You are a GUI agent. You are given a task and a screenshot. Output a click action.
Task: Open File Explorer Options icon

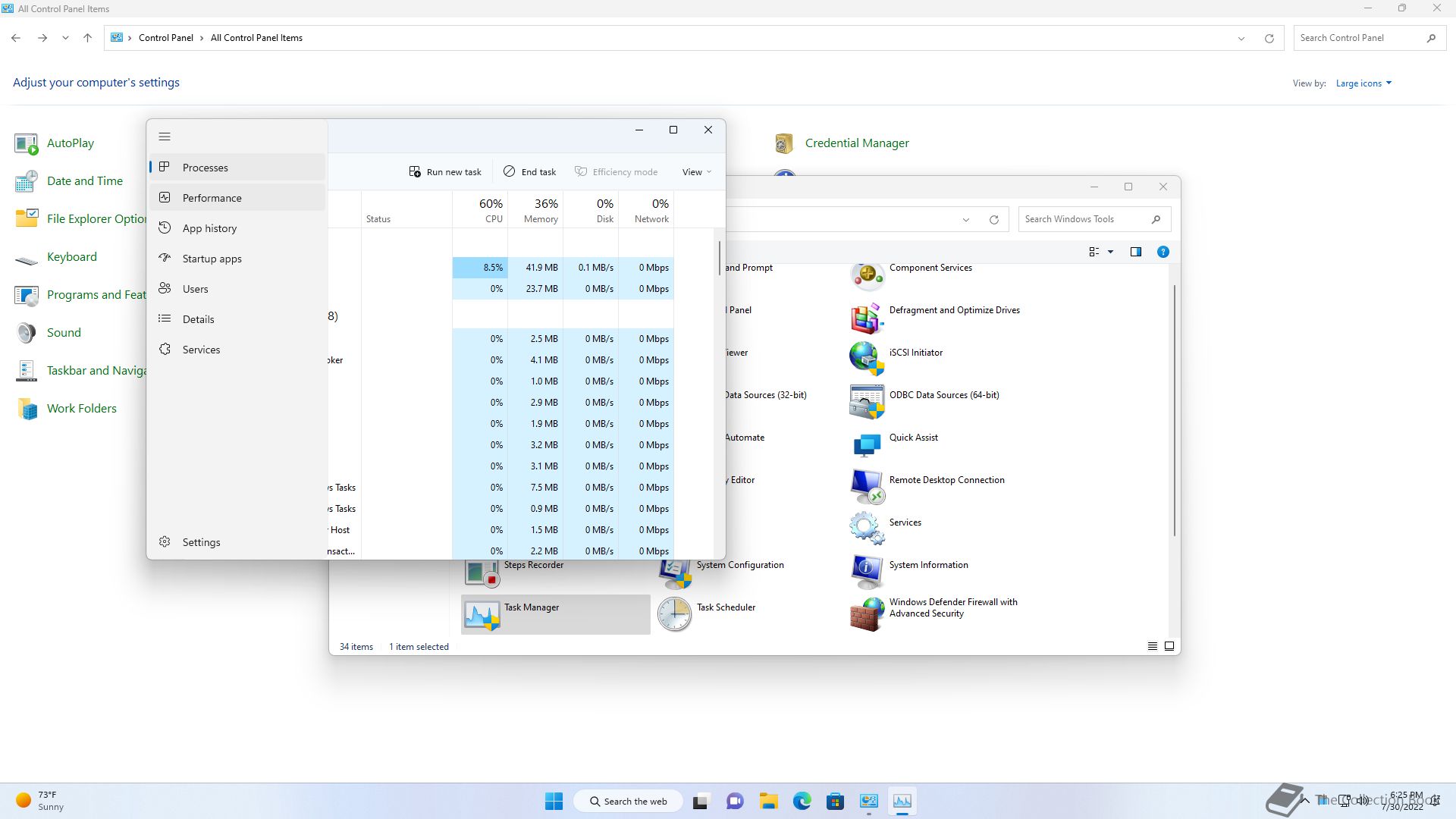(80, 219)
